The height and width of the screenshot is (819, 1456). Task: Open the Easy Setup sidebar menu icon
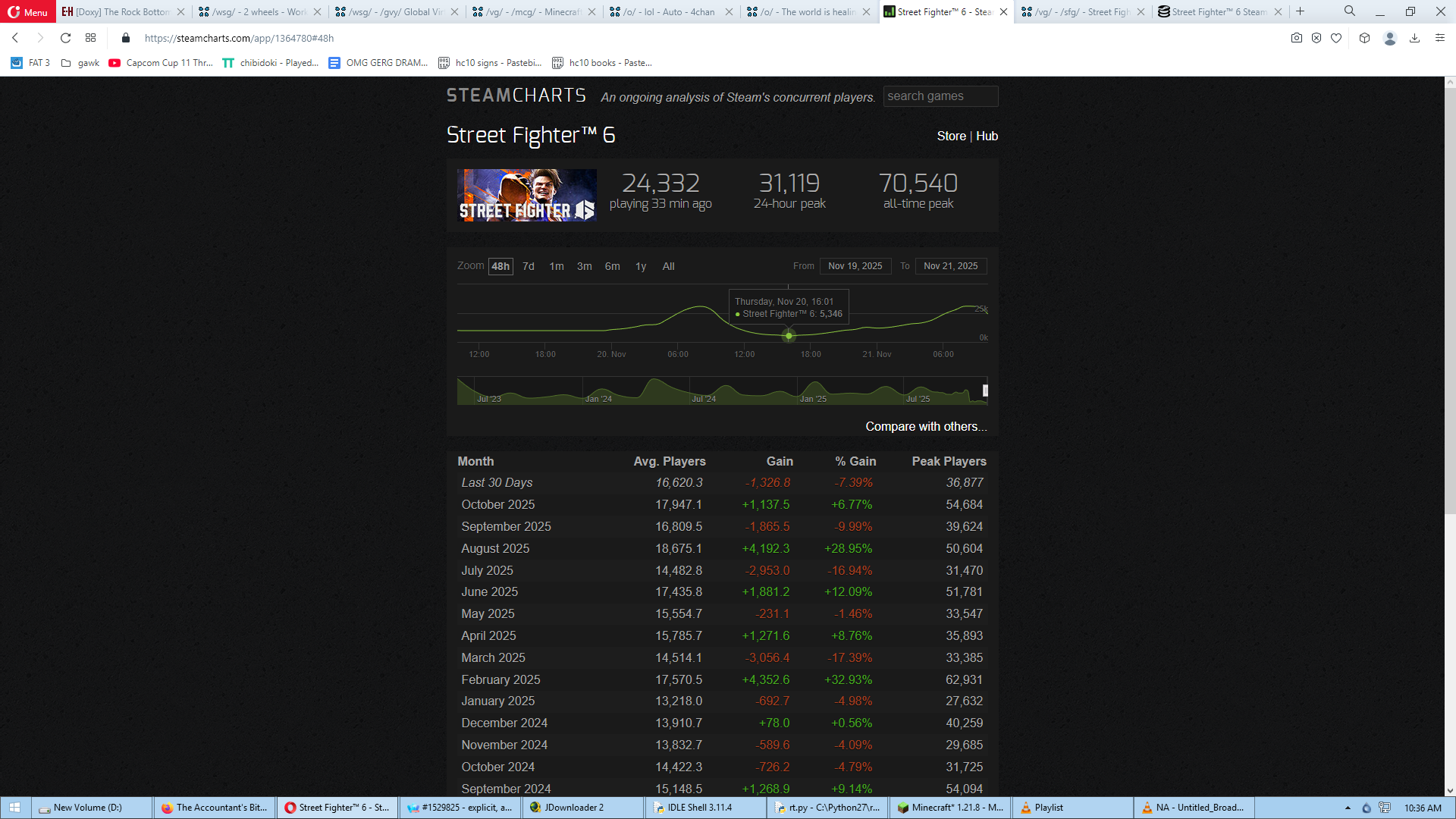click(x=1439, y=38)
